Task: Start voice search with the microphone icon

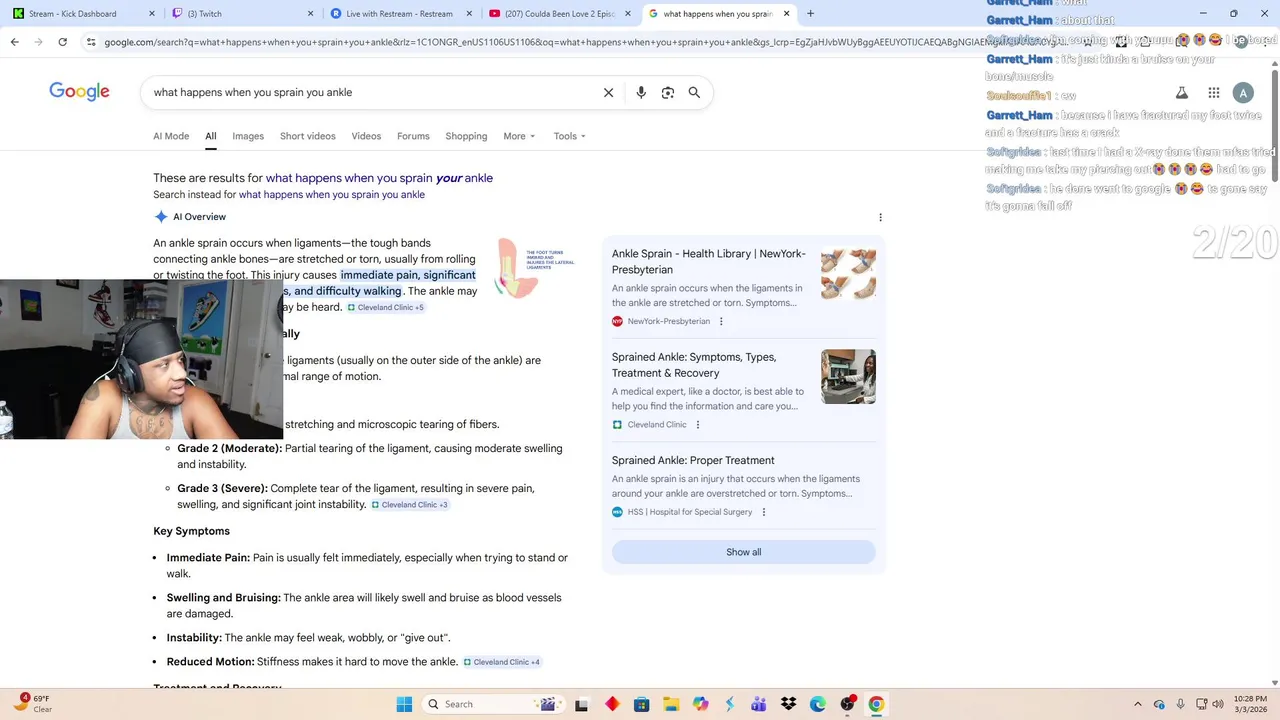Action: tap(641, 92)
